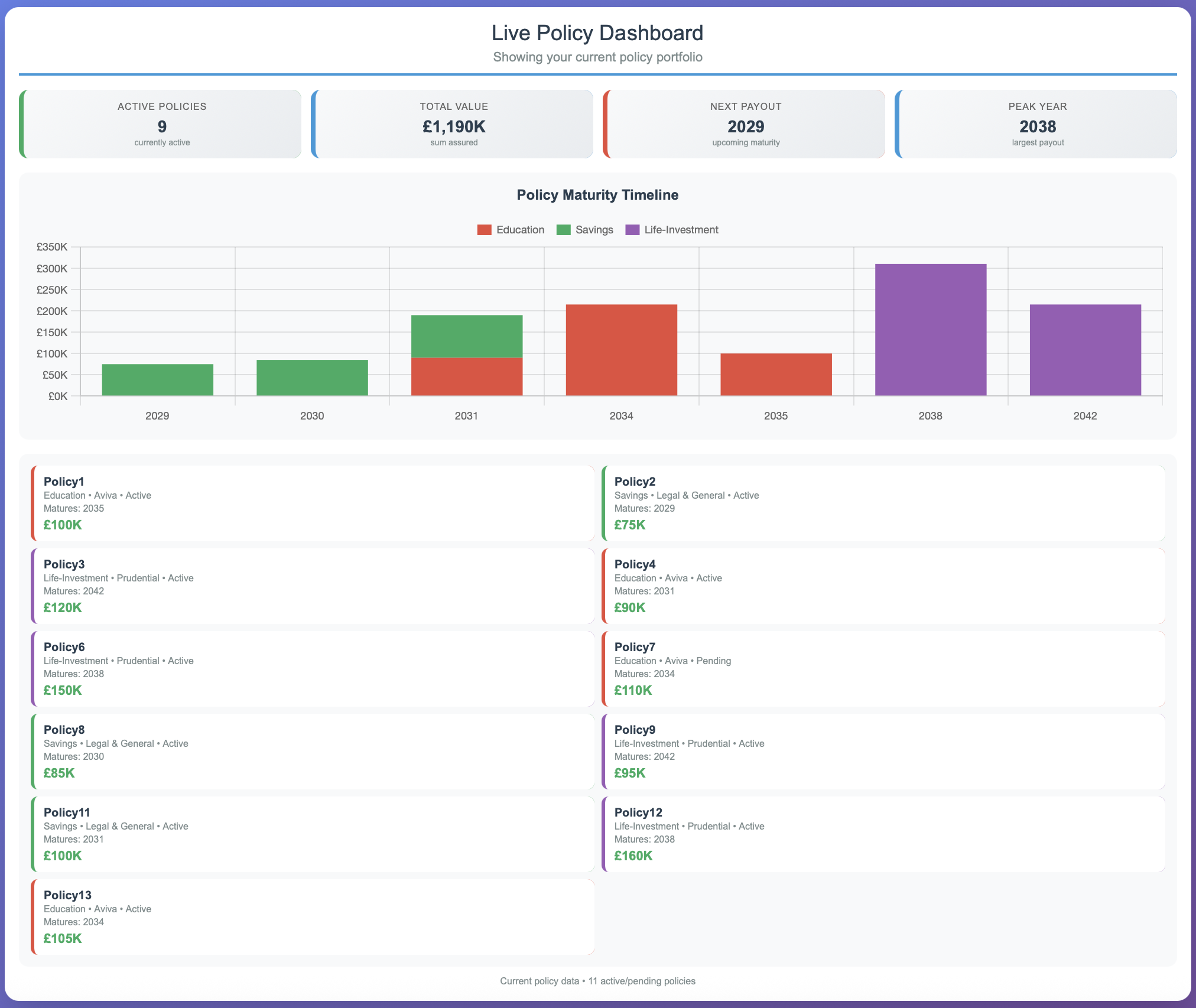Click the green Savings segment for 2031

(x=467, y=336)
